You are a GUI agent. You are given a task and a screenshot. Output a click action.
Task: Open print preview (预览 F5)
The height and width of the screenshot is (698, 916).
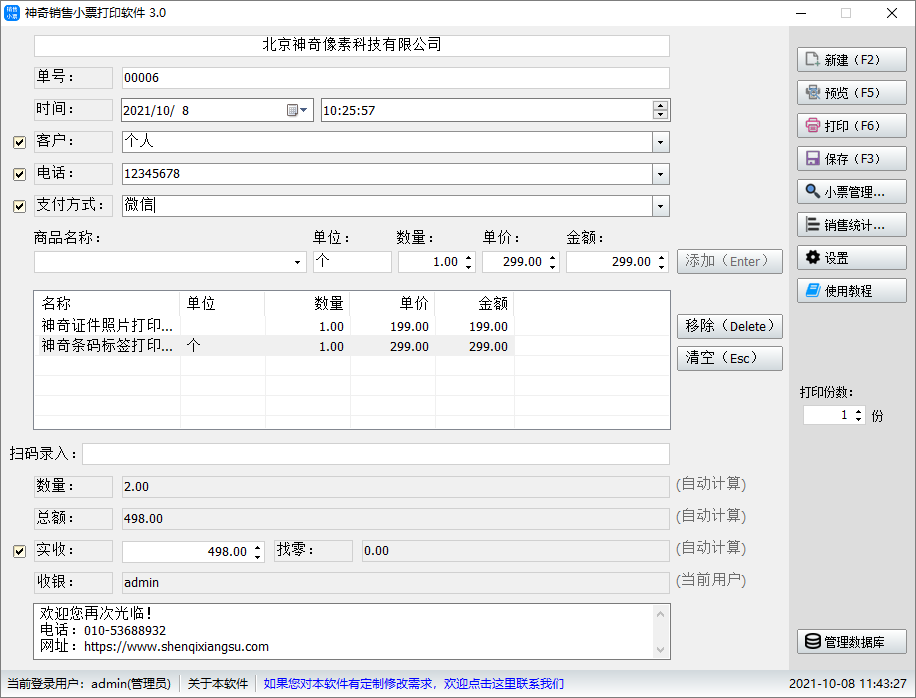point(851,93)
